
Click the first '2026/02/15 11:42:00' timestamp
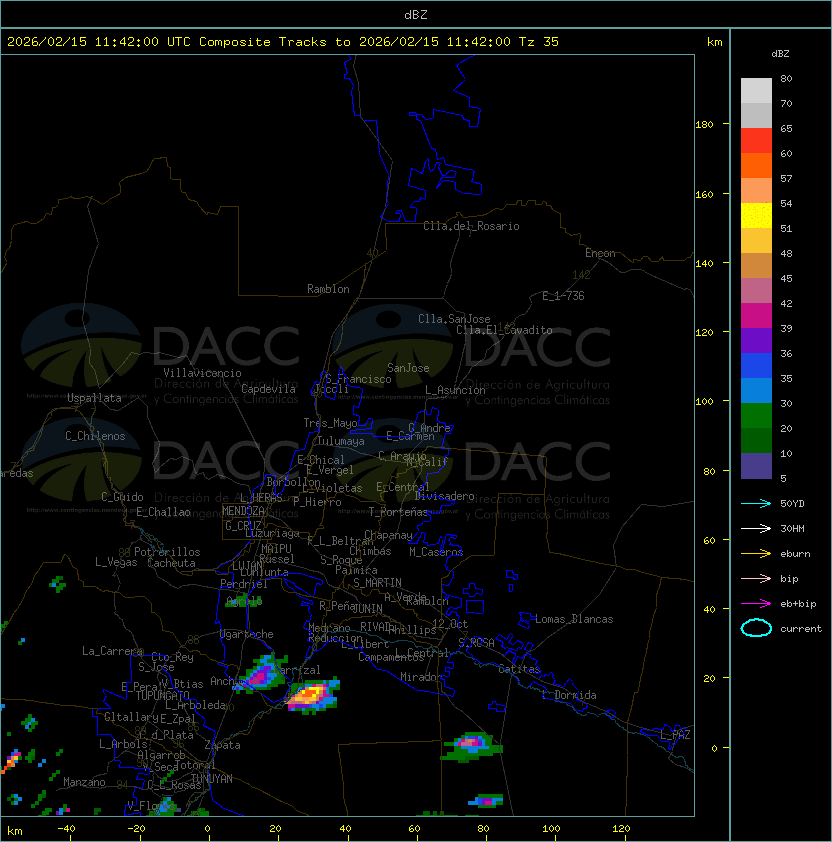click(83, 42)
